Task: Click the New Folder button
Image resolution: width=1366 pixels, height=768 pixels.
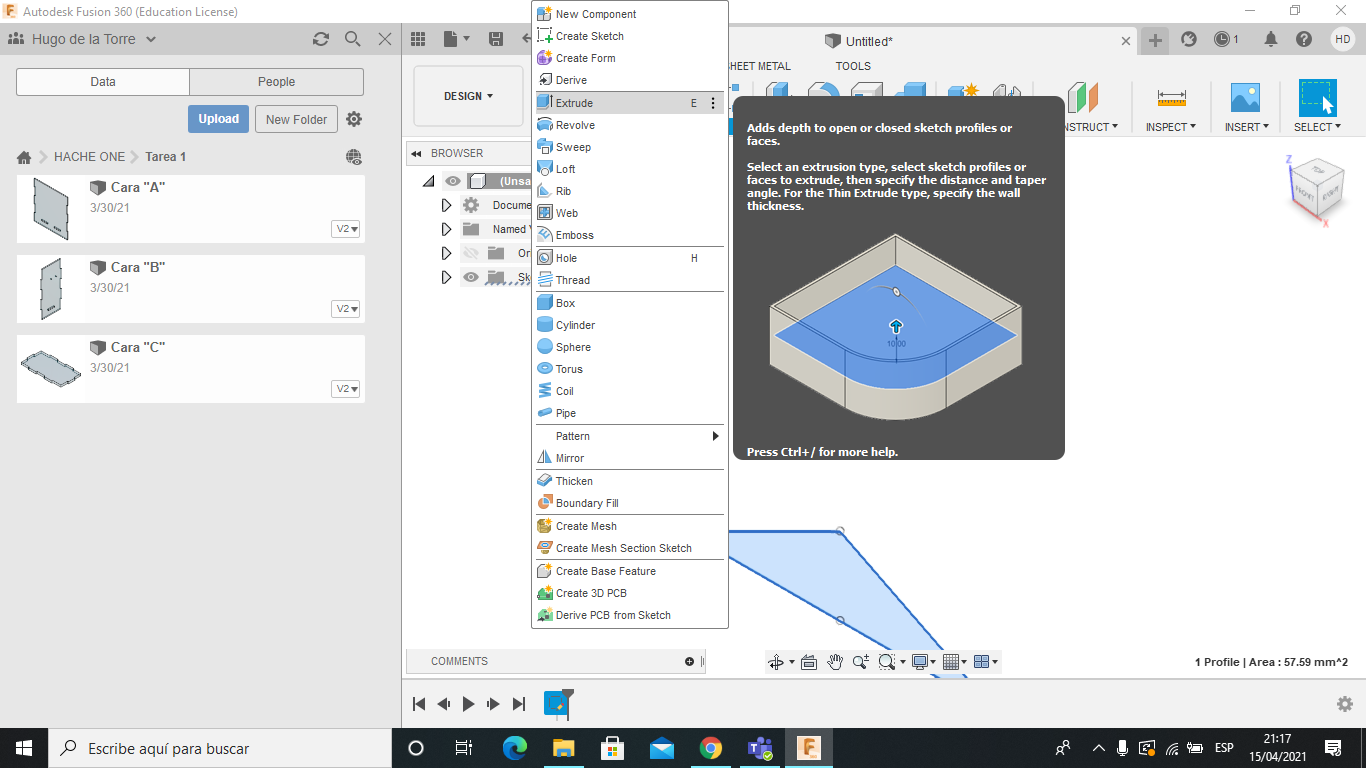Action: pyautogui.click(x=297, y=119)
